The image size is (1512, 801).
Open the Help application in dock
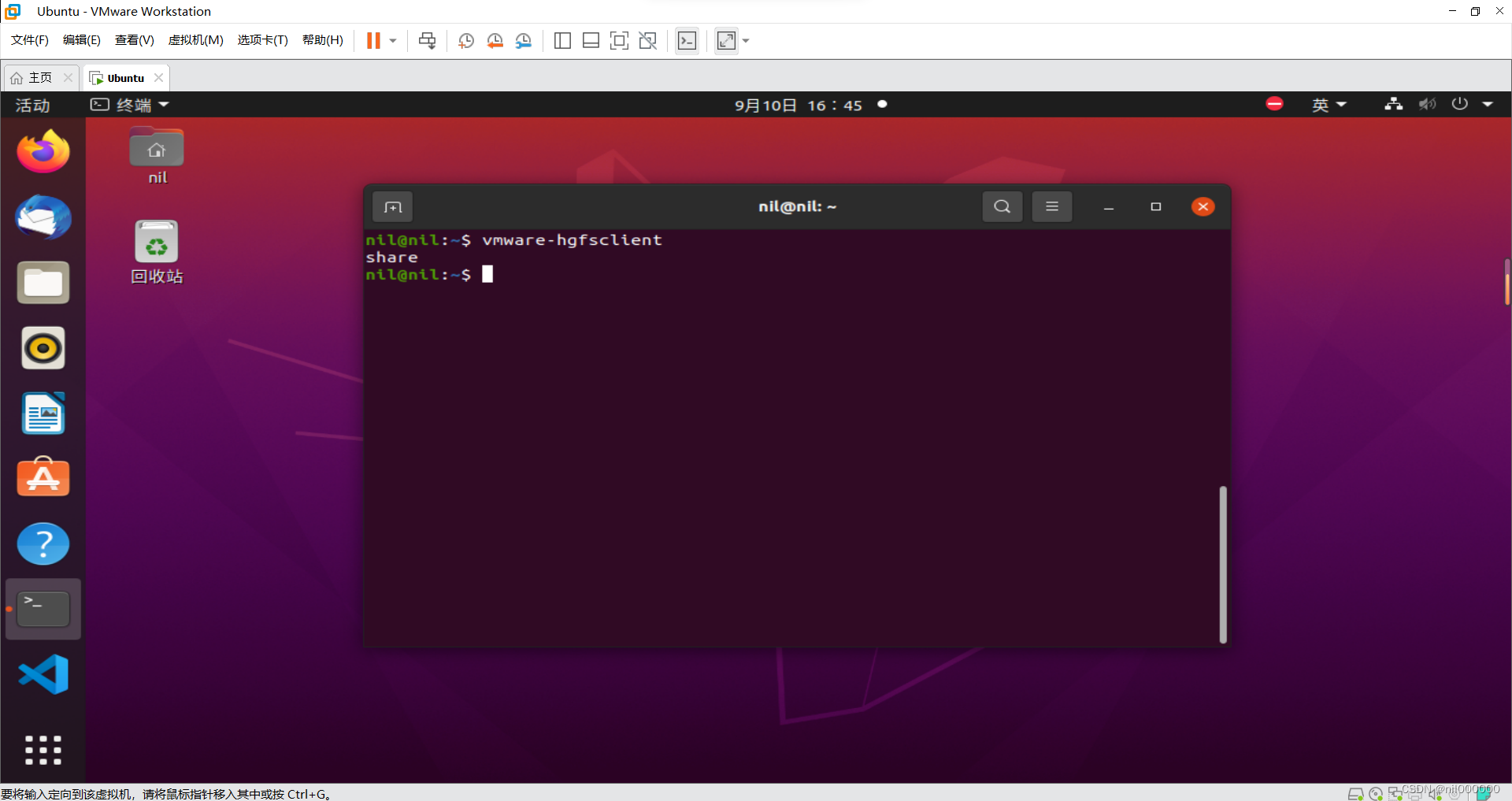[x=43, y=543]
